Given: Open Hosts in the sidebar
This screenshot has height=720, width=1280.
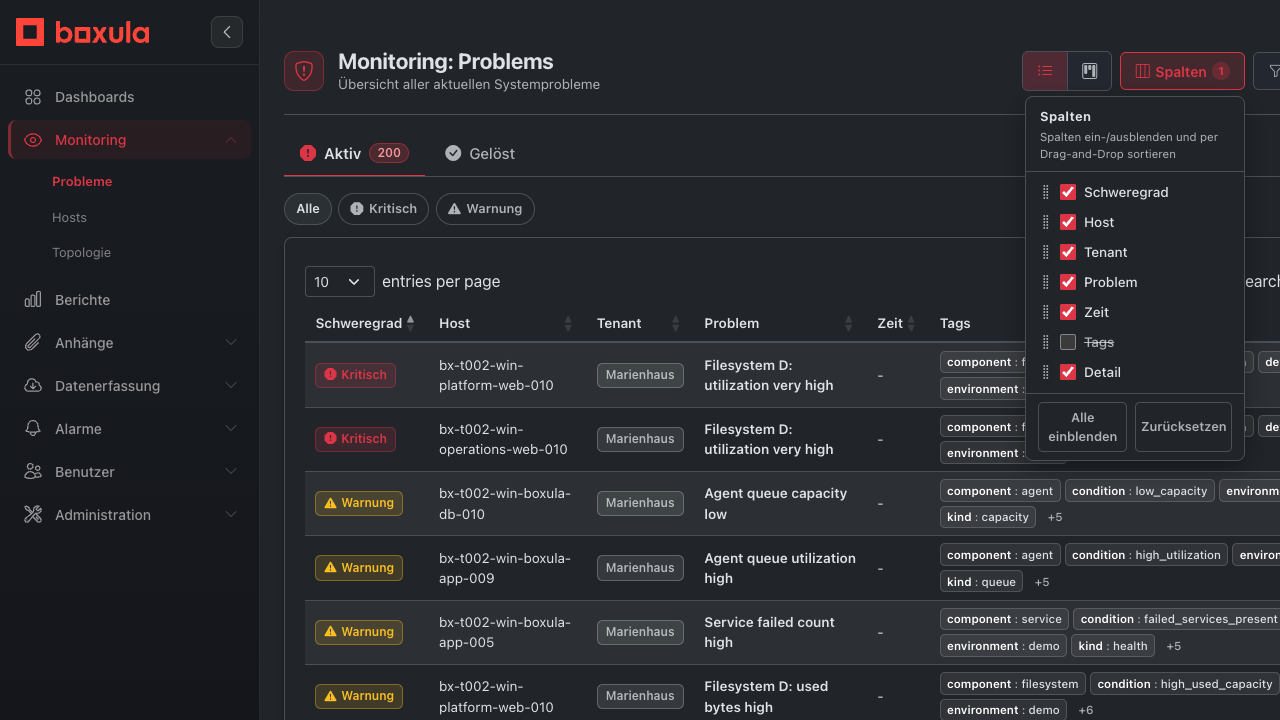Looking at the screenshot, I should pyautogui.click(x=70, y=217).
